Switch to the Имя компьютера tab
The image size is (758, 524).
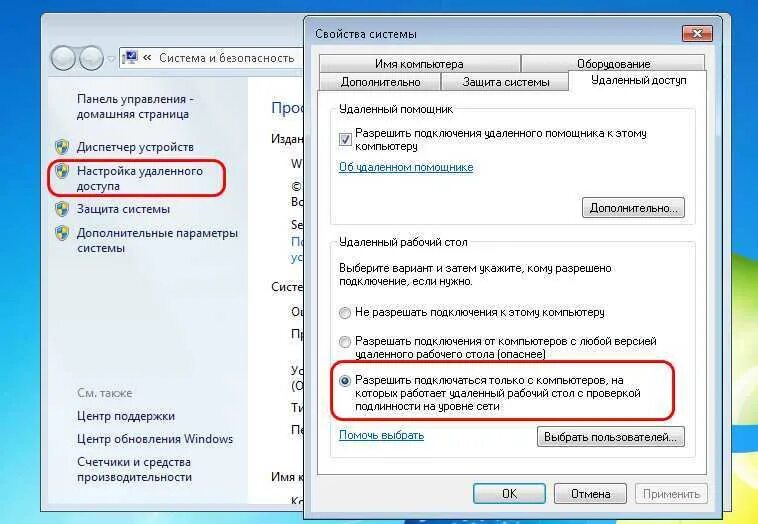coord(419,63)
